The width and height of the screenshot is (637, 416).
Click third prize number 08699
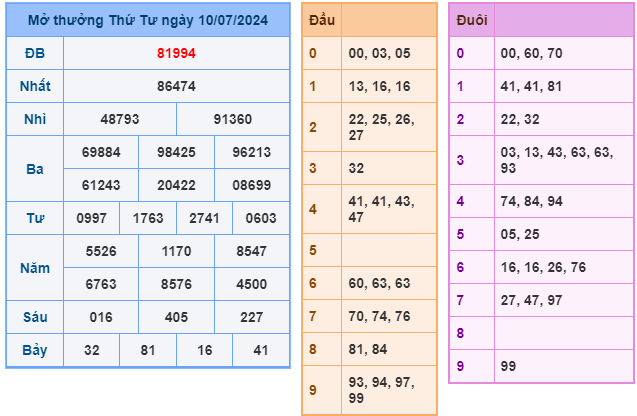(x=250, y=184)
